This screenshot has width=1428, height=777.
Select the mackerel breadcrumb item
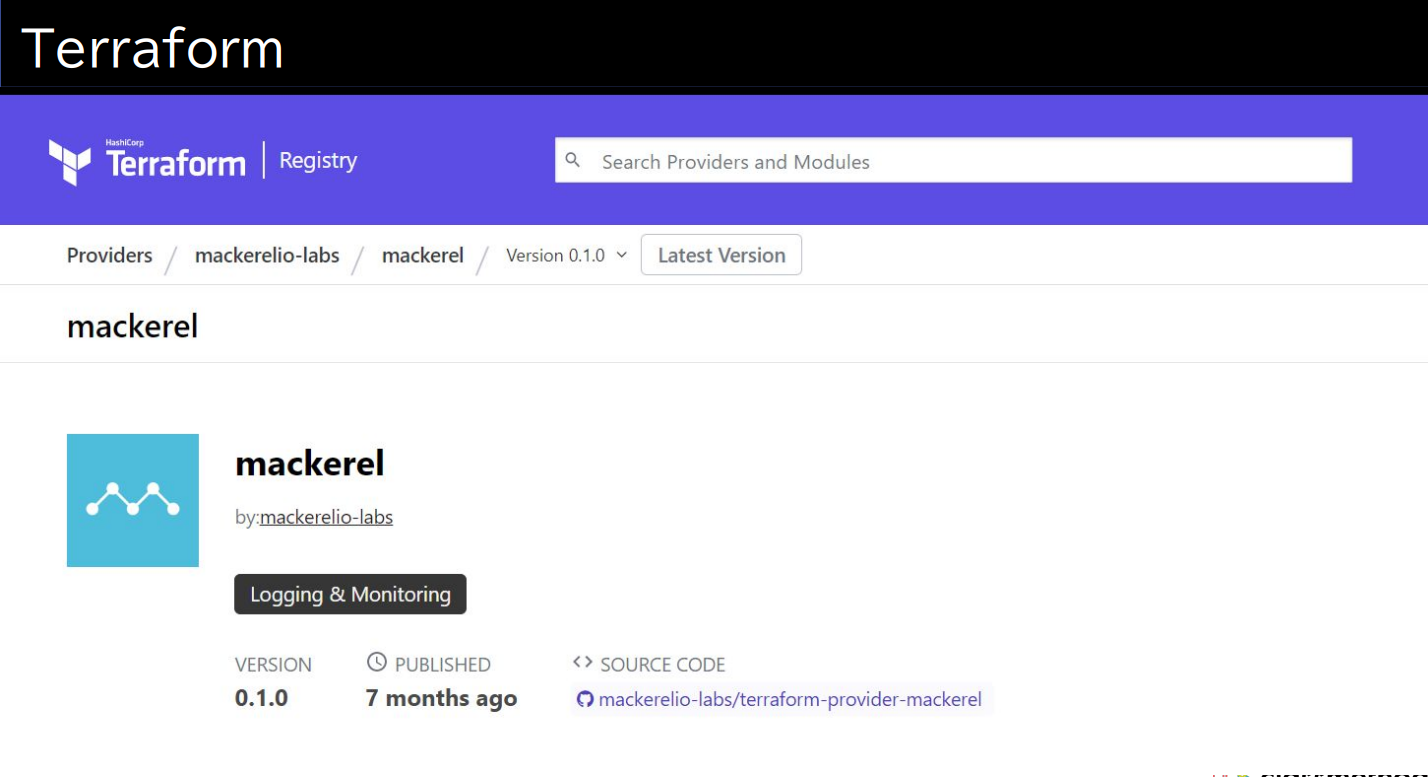coord(423,255)
